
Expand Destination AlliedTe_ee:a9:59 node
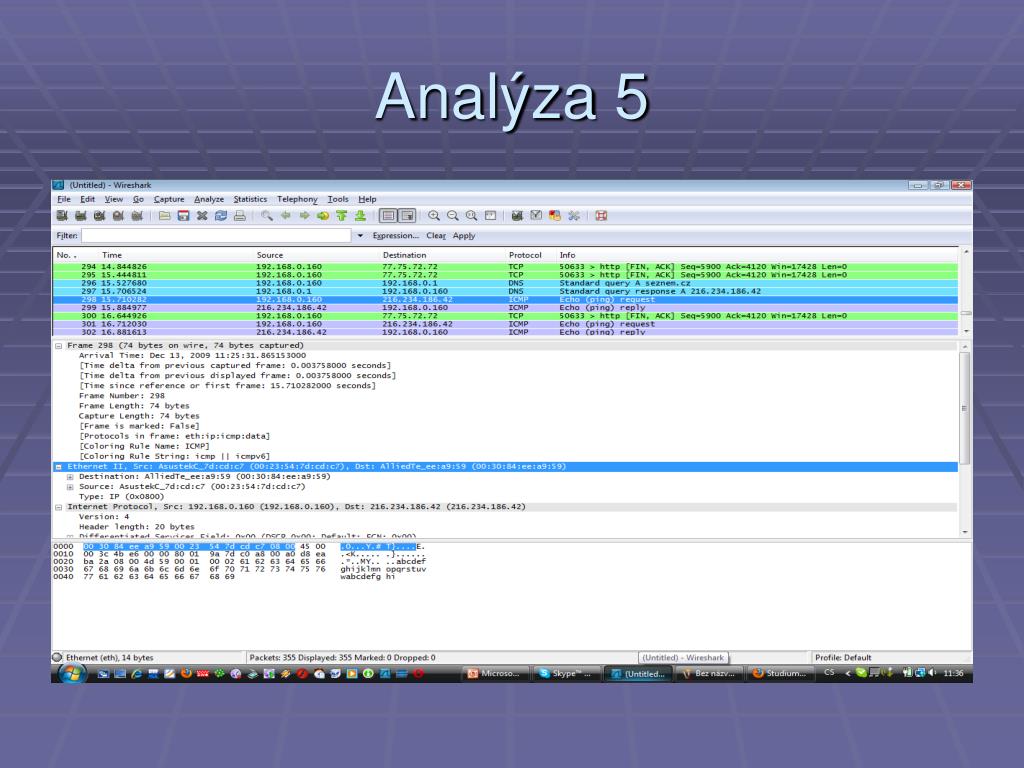click(x=70, y=477)
